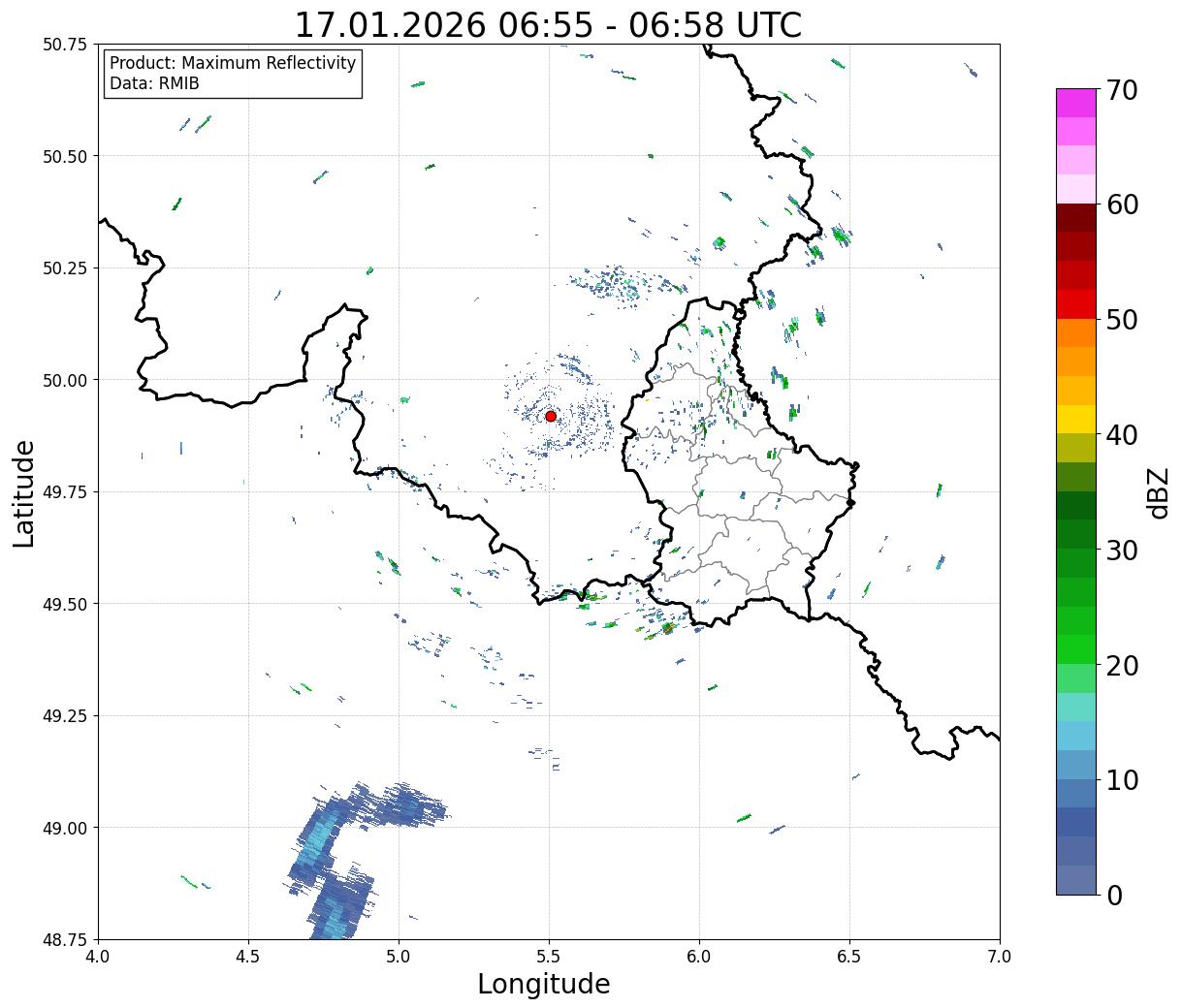1182x1008 pixels.
Task: Click the longitude tick label '5.5'
Action: tap(549, 957)
